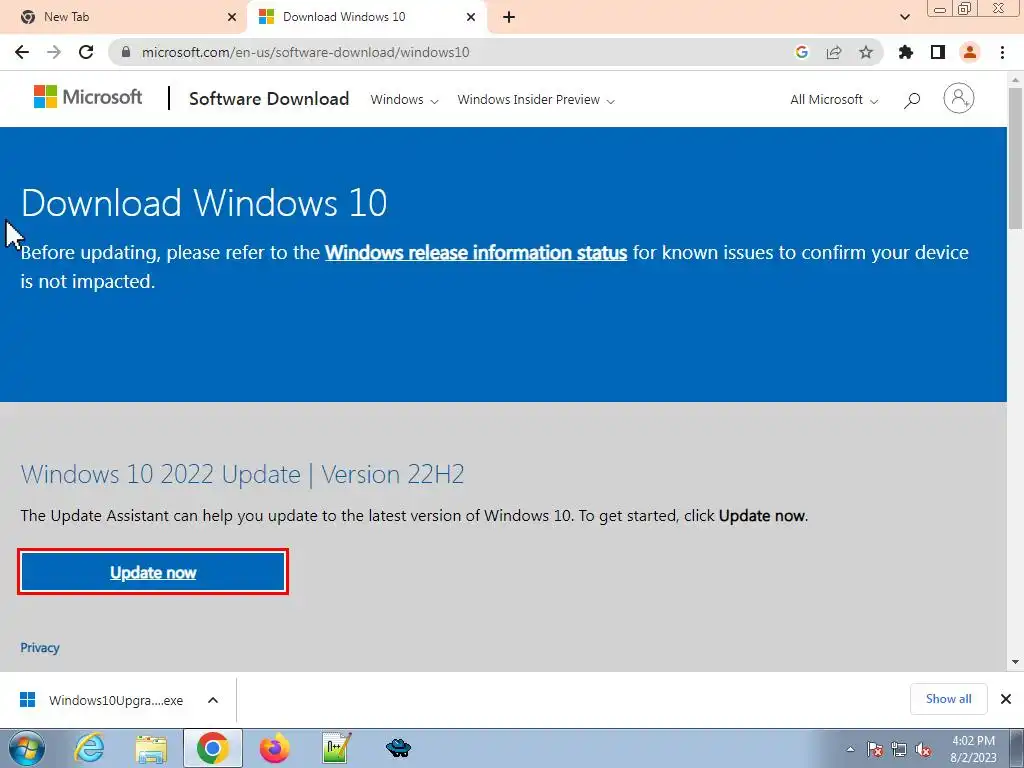Click the muted volume tray icon
The width and height of the screenshot is (1024, 768).
(x=923, y=749)
